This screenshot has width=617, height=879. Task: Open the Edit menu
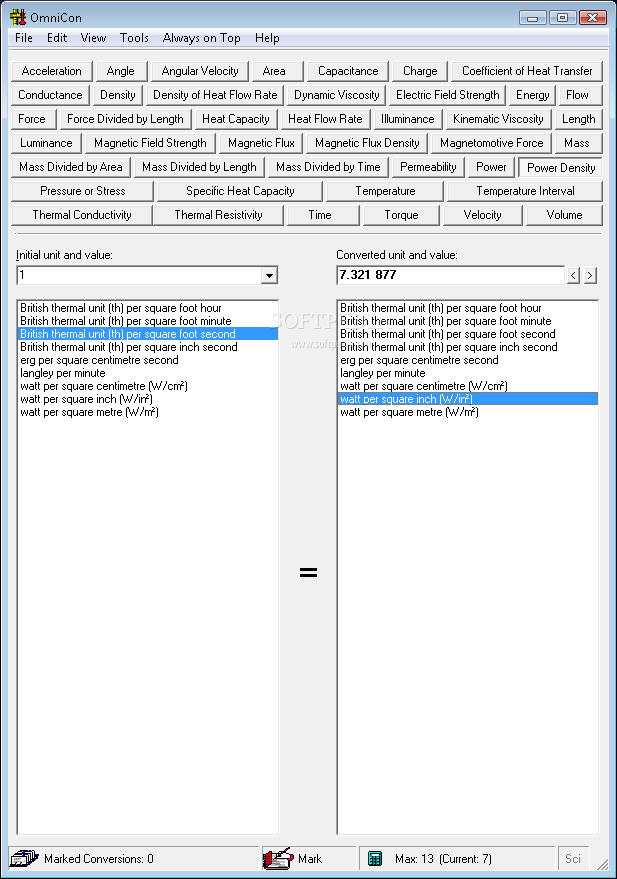point(57,38)
